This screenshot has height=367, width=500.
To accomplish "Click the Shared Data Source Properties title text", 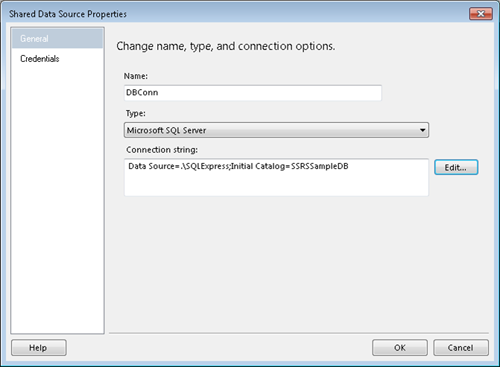I will 68,14.
